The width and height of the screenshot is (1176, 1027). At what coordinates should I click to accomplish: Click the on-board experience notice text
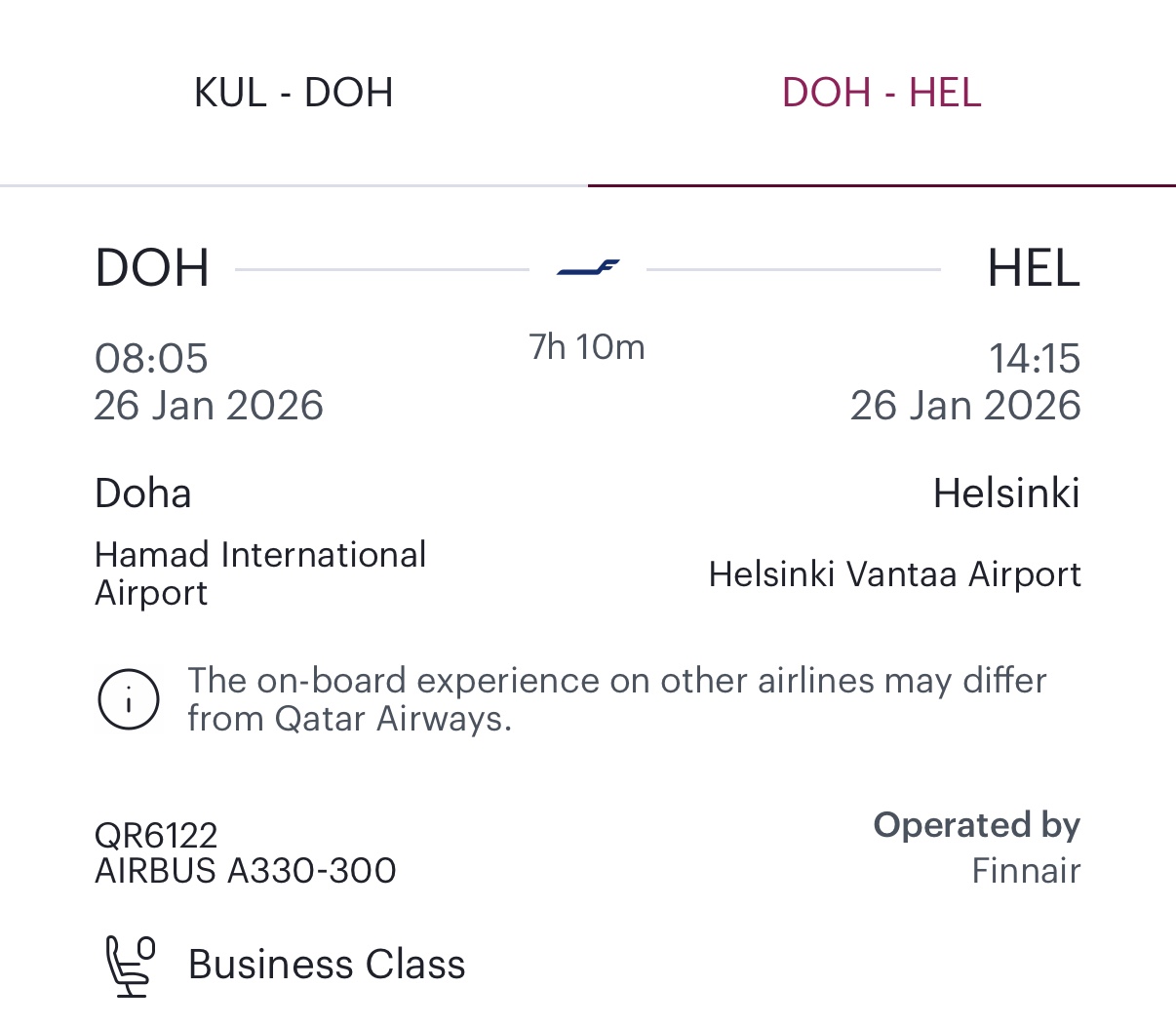tap(616, 698)
